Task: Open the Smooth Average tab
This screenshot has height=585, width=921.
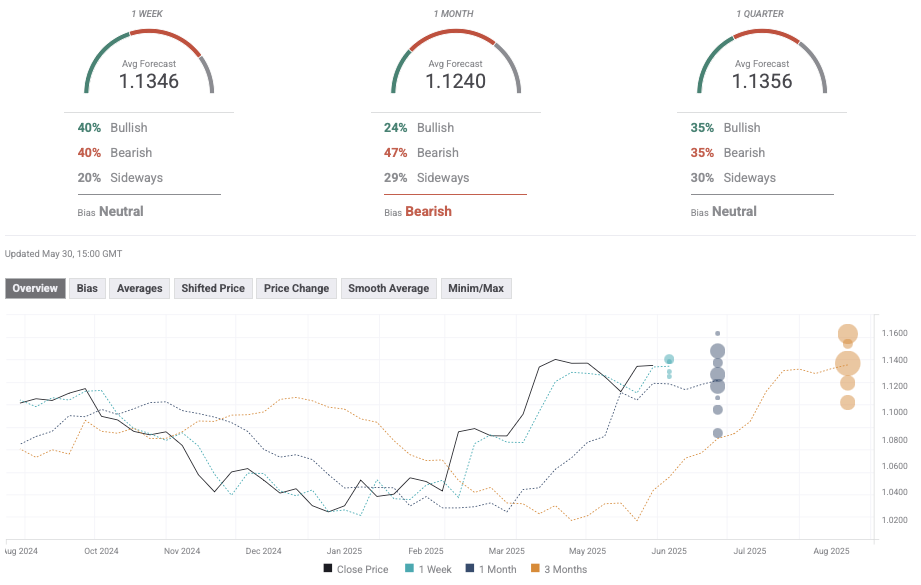Action: (388, 288)
